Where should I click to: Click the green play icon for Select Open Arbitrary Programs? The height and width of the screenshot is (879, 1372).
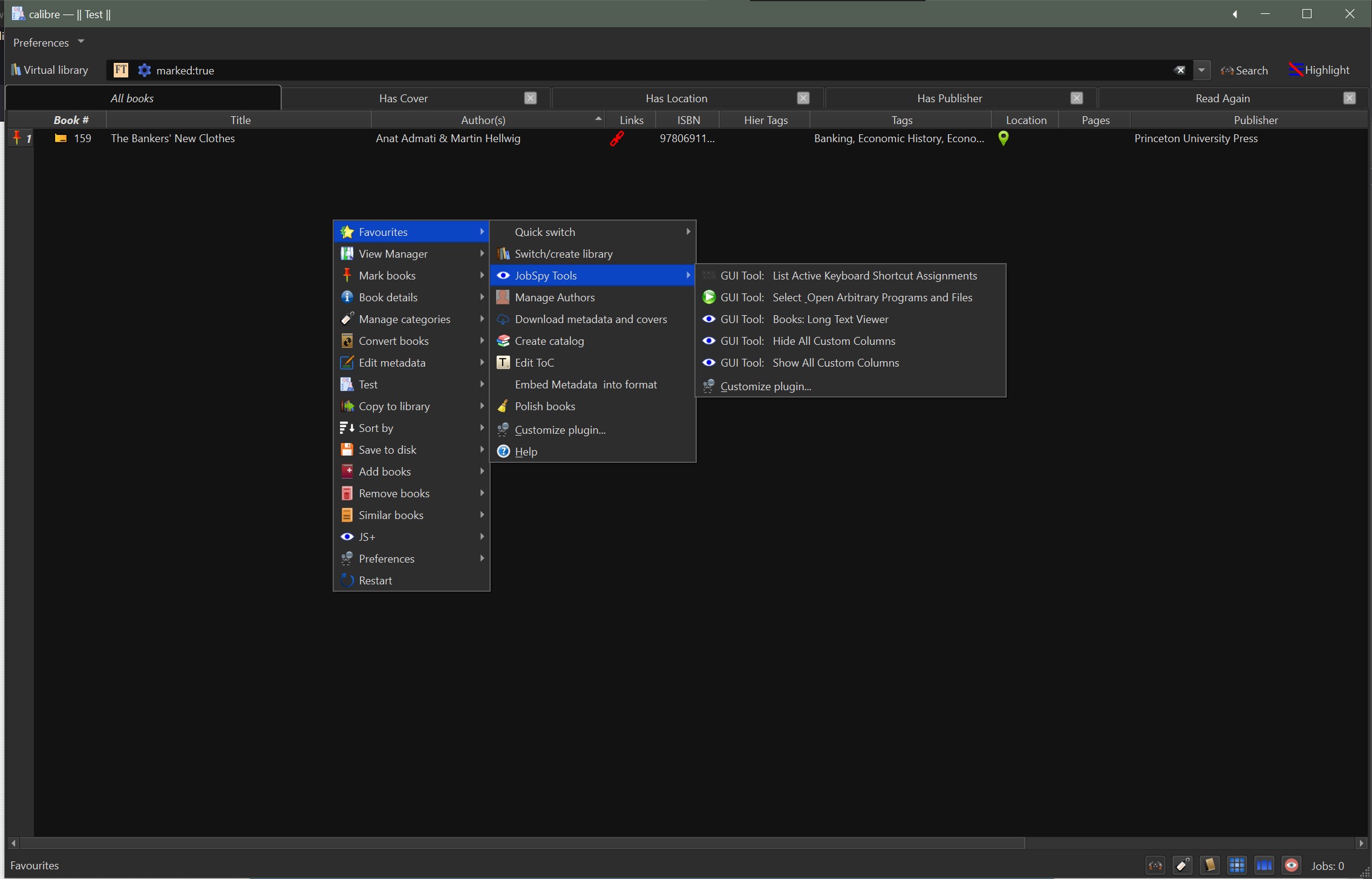tap(709, 298)
